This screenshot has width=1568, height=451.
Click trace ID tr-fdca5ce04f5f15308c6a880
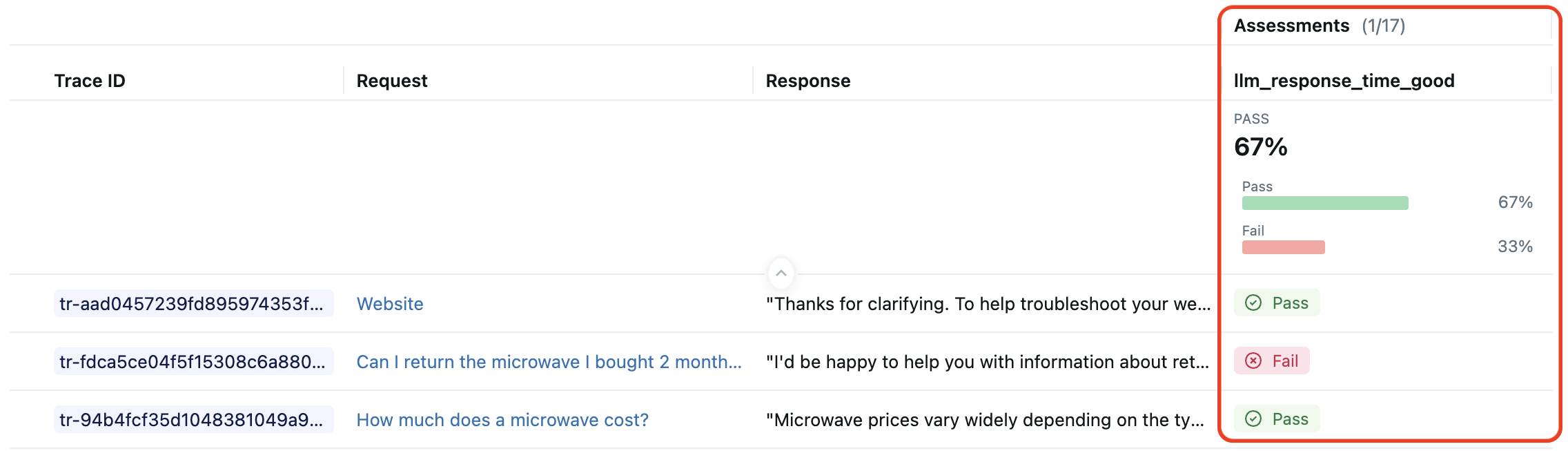click(193, 362)
